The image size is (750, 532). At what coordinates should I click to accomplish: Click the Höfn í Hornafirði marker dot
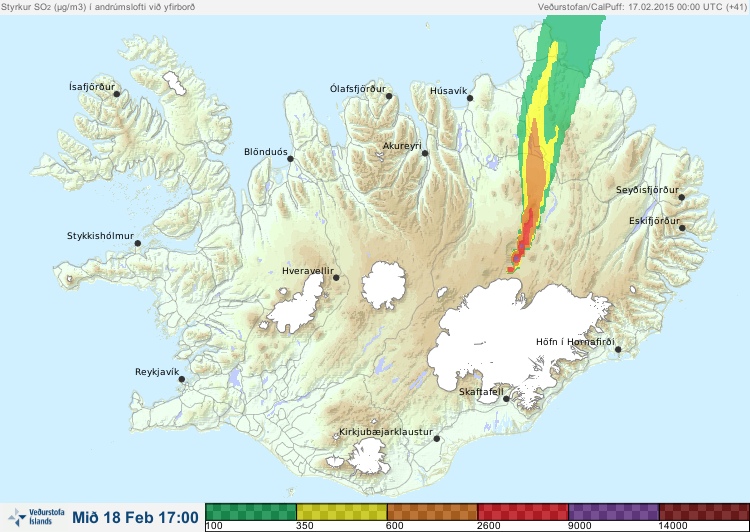point(618,350)
